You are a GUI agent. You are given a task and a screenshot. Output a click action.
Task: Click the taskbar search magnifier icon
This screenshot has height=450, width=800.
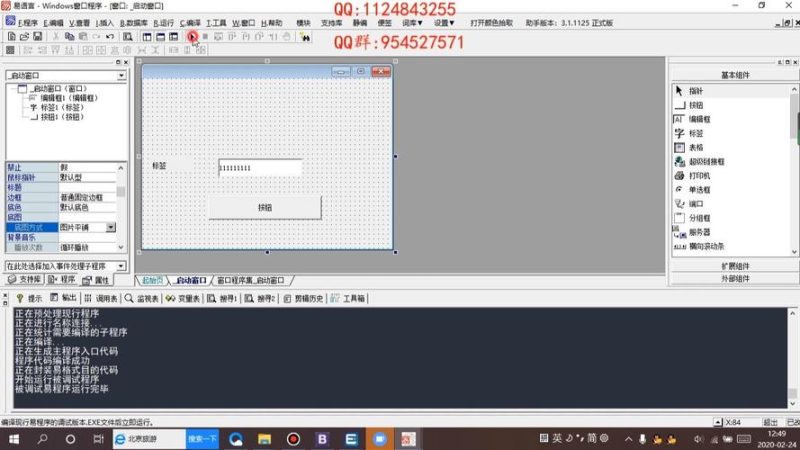[42, 439]
